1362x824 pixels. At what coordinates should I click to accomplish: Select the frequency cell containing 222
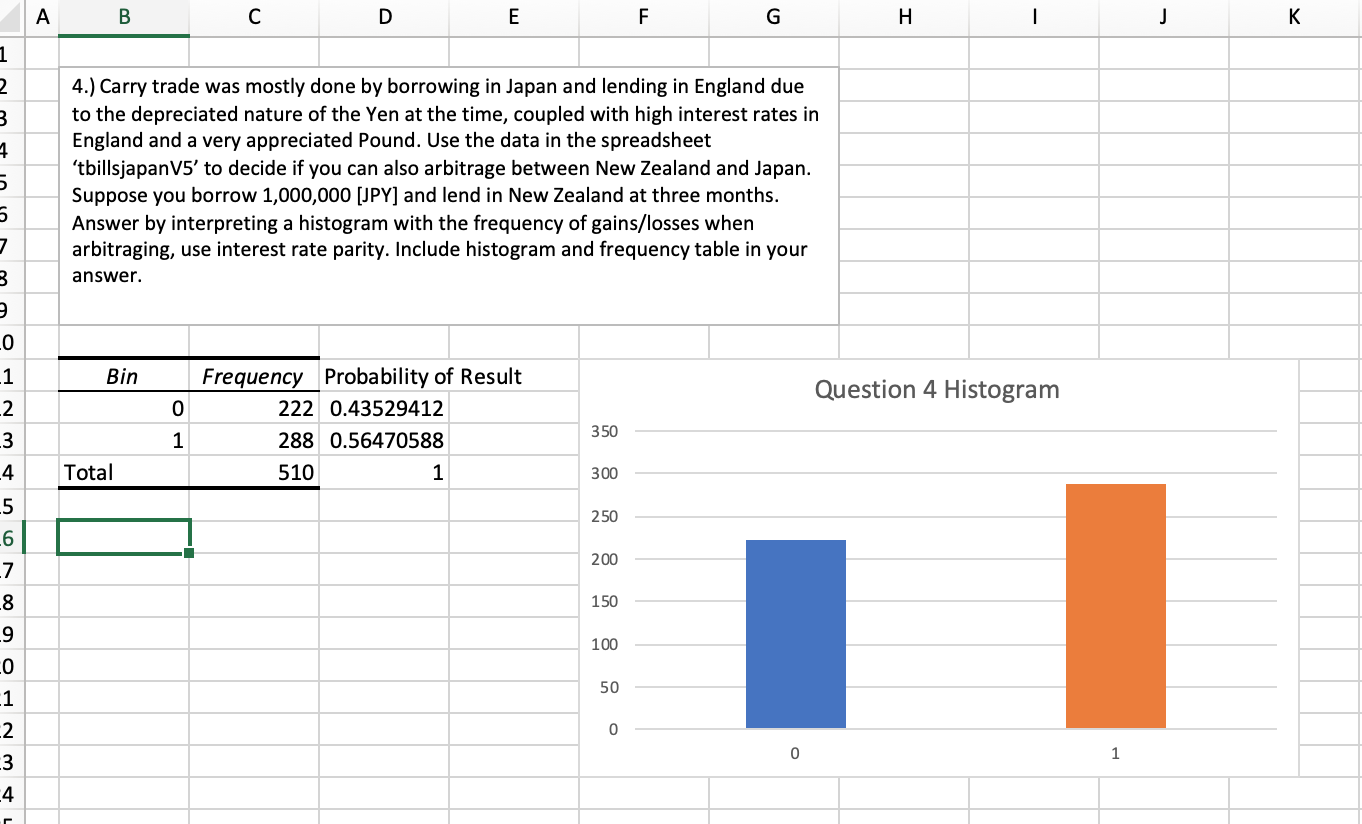[x=254, y=409]
